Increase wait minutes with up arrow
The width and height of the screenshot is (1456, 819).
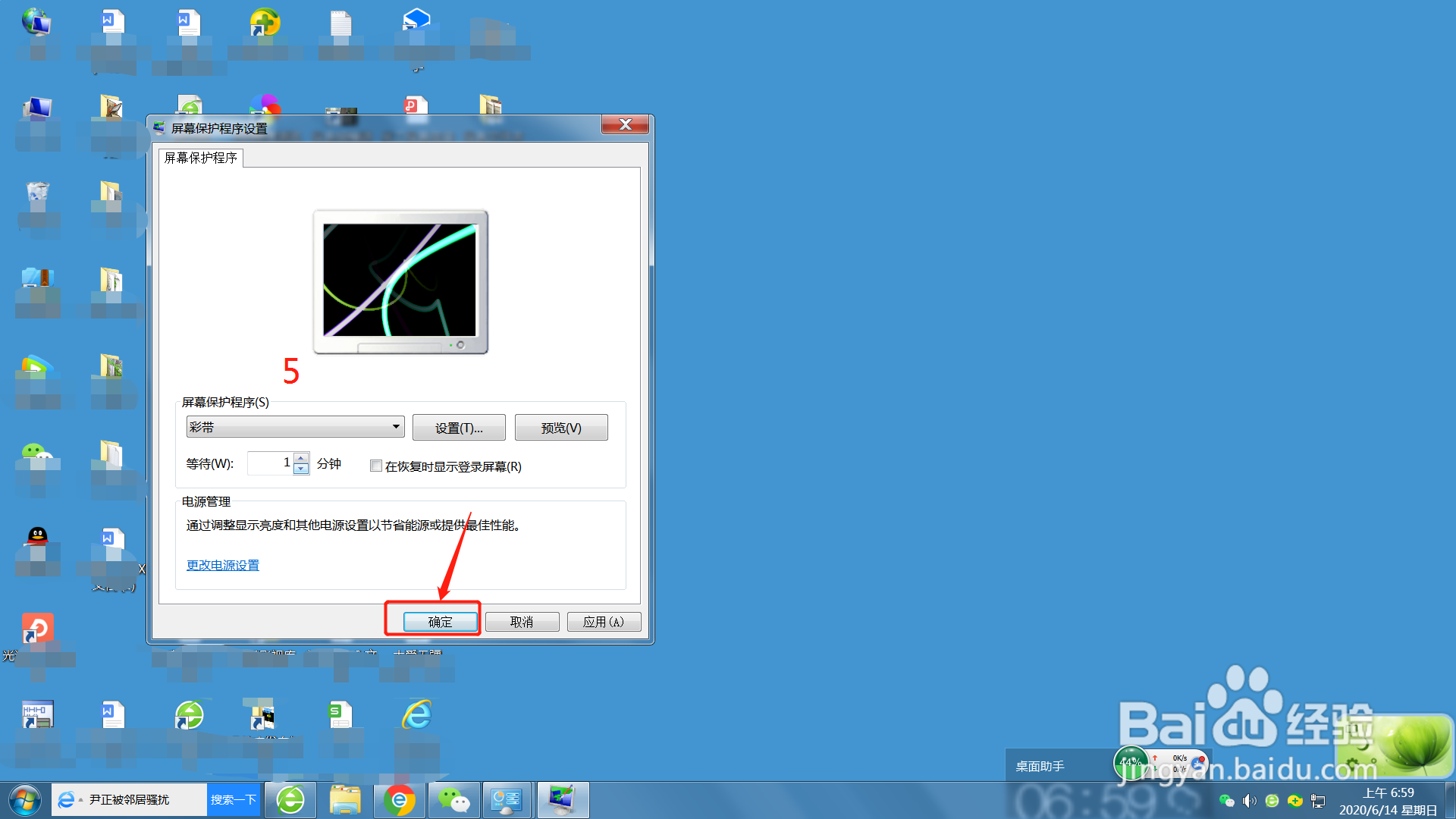pos(301,457)
